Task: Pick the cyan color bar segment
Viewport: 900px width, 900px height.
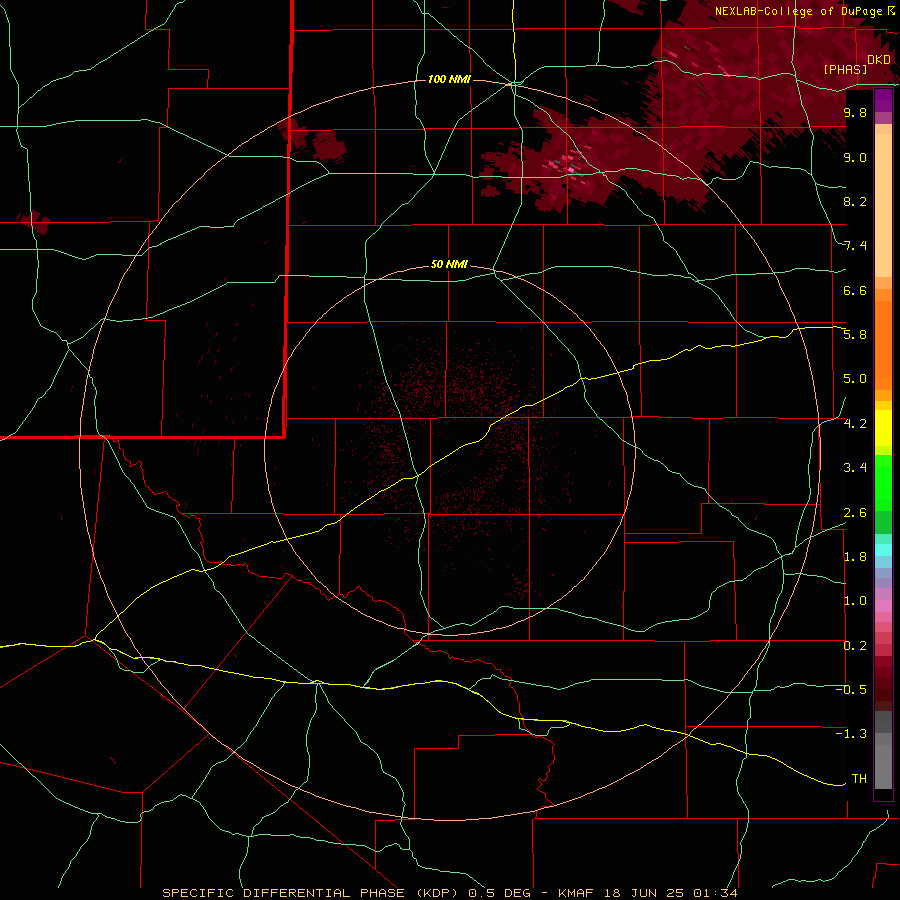Action: tap(883, 550)
